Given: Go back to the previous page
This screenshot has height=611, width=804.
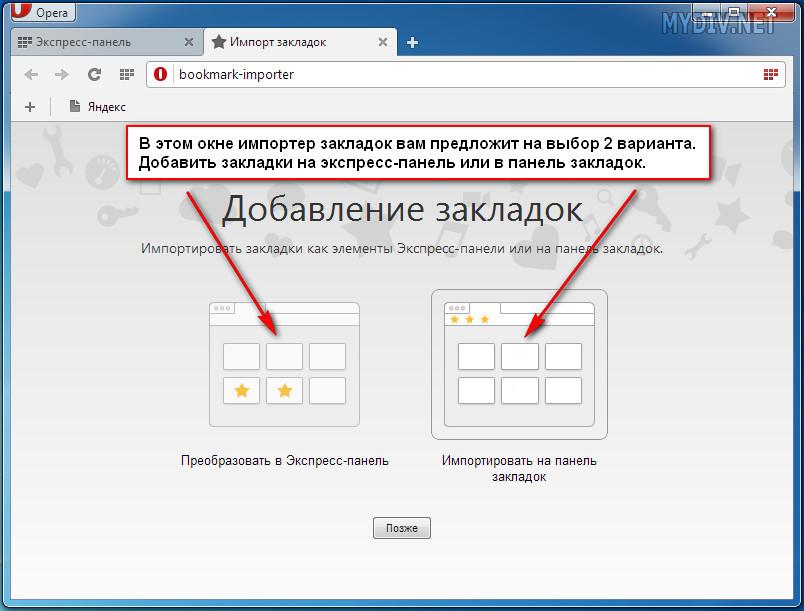Looking at the screenshot, I should point(31,74).
